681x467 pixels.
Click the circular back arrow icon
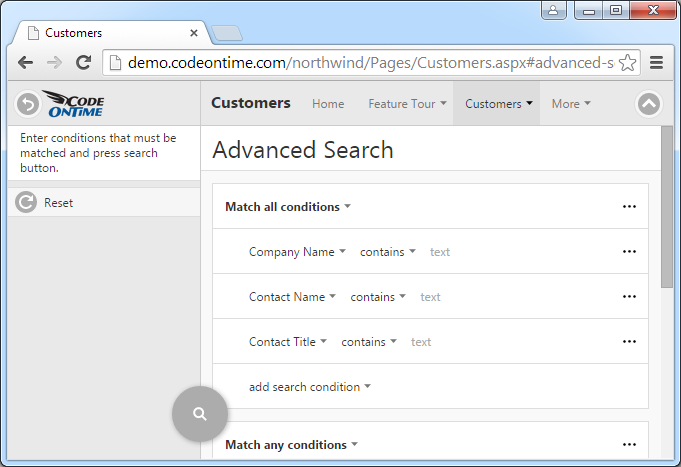[28, 103]
